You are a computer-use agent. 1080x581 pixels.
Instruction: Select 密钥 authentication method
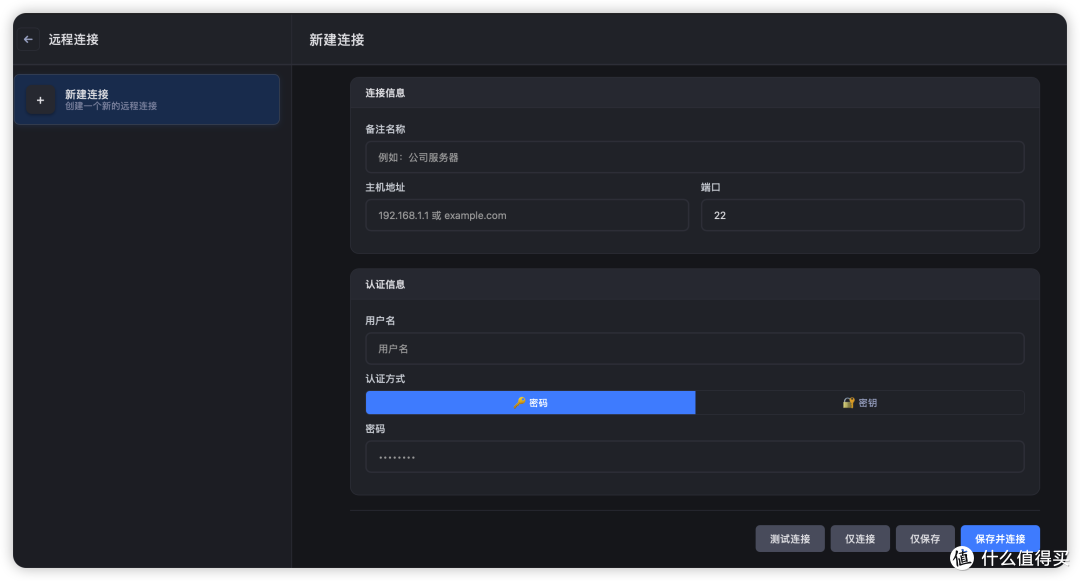[860, 403]
